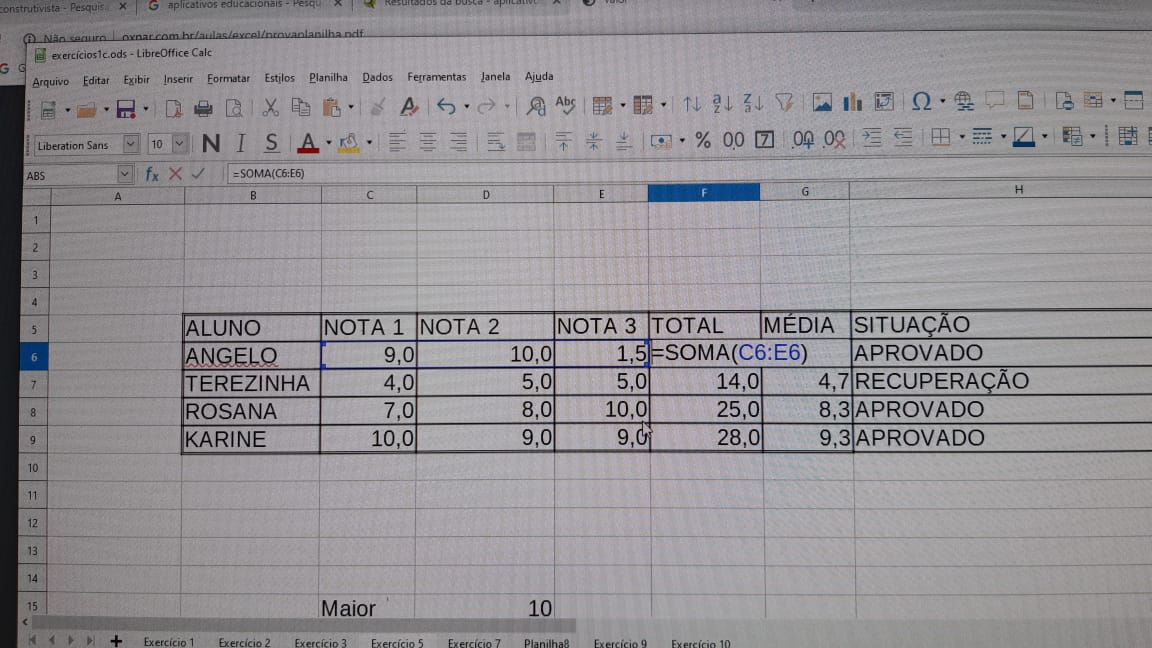Expand the Name Box ABS dropdown
Viewport: 1152px width, 648px height.
(124, 175)
